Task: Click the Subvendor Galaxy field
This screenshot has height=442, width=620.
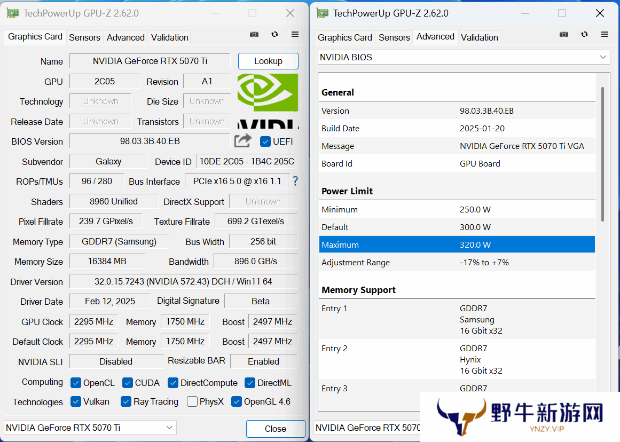Action: [x=108, y=161]
